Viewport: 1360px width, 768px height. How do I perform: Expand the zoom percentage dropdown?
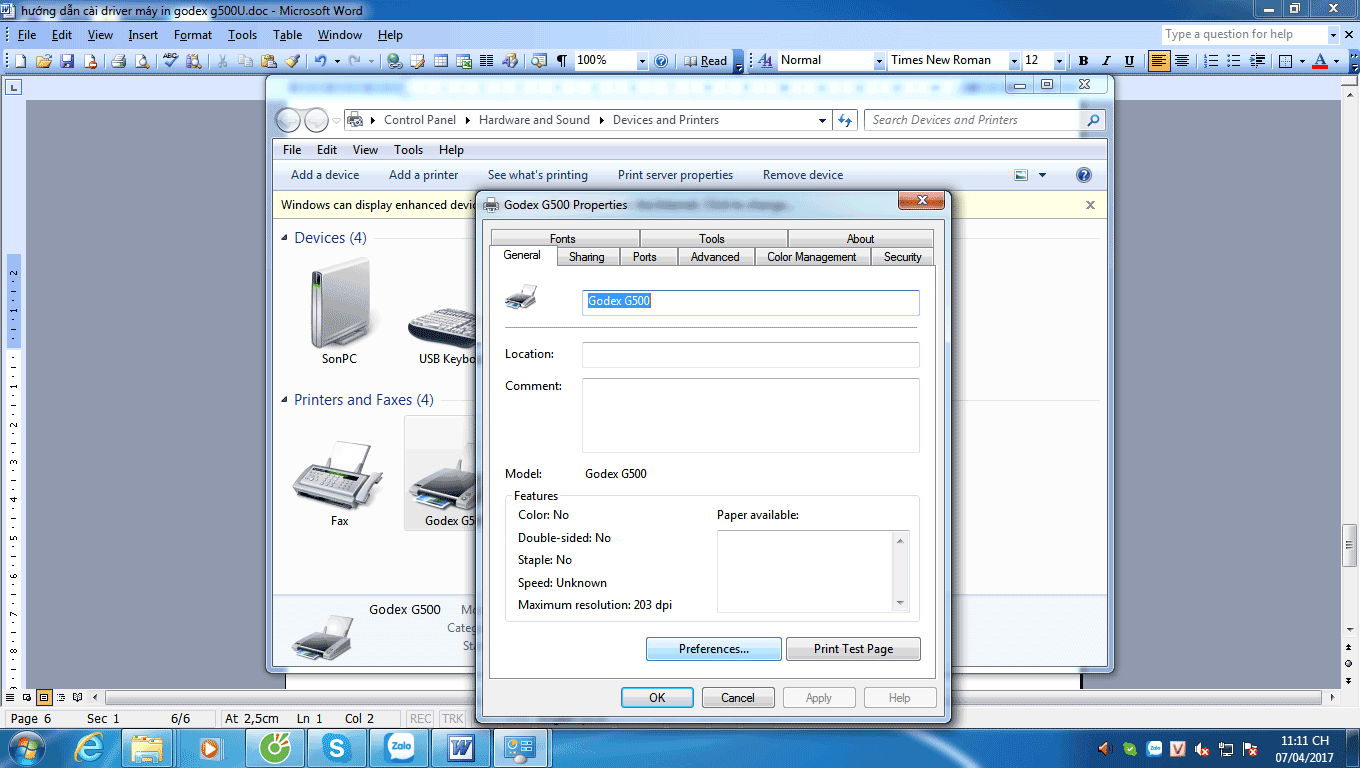(642, 61)
